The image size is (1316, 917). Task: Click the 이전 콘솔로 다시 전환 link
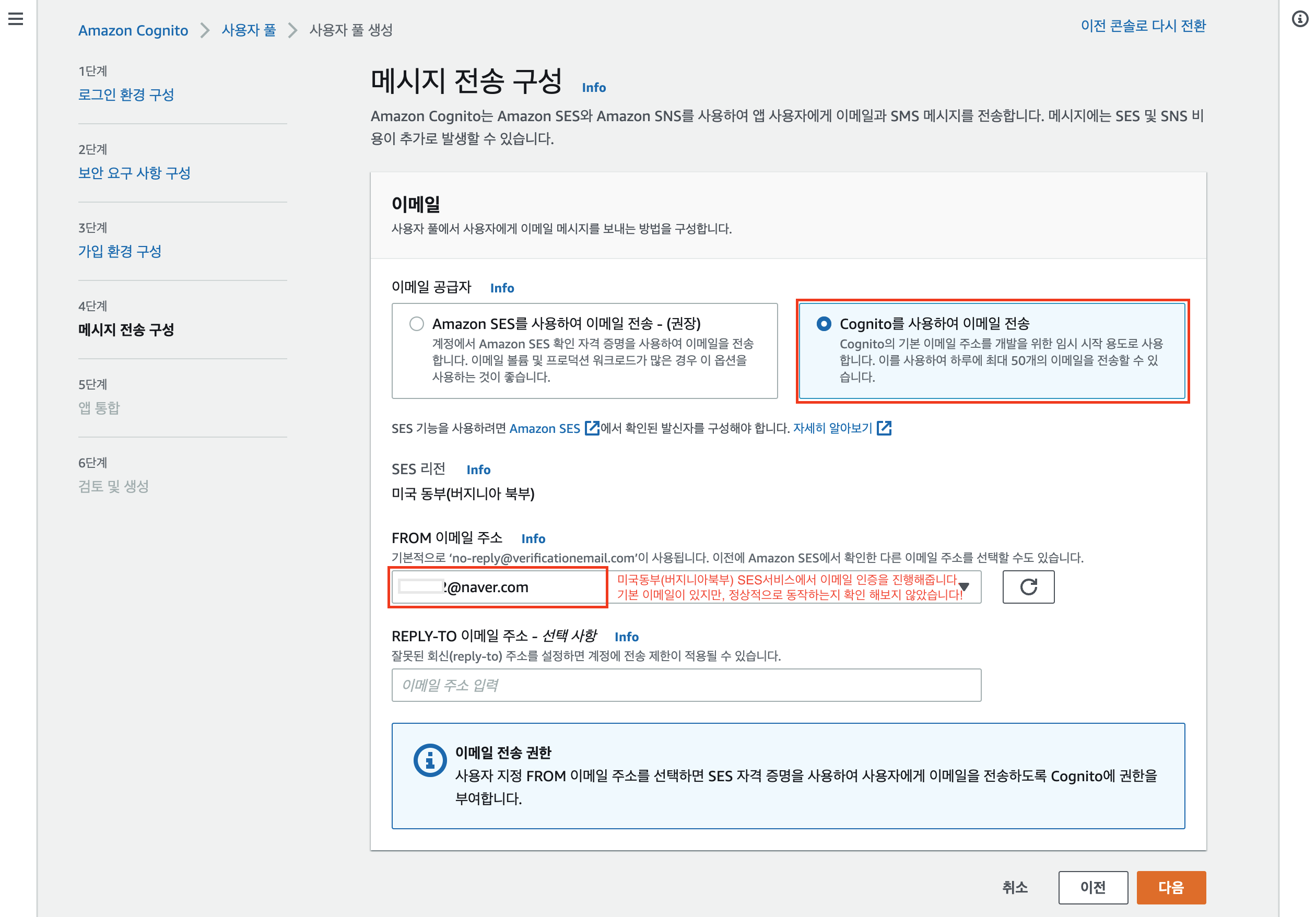[1143, 26]
